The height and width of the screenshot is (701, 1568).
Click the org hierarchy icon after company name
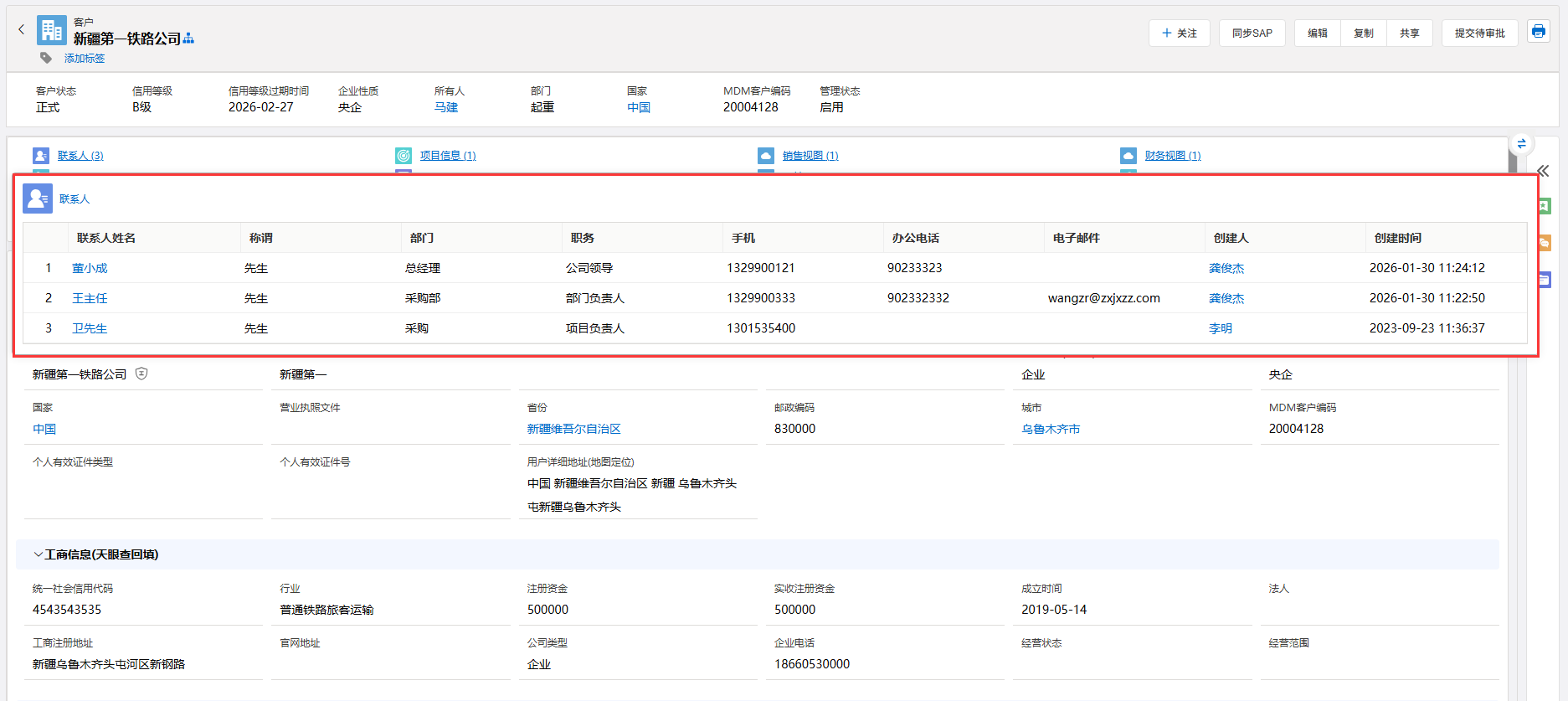point(188,39)
